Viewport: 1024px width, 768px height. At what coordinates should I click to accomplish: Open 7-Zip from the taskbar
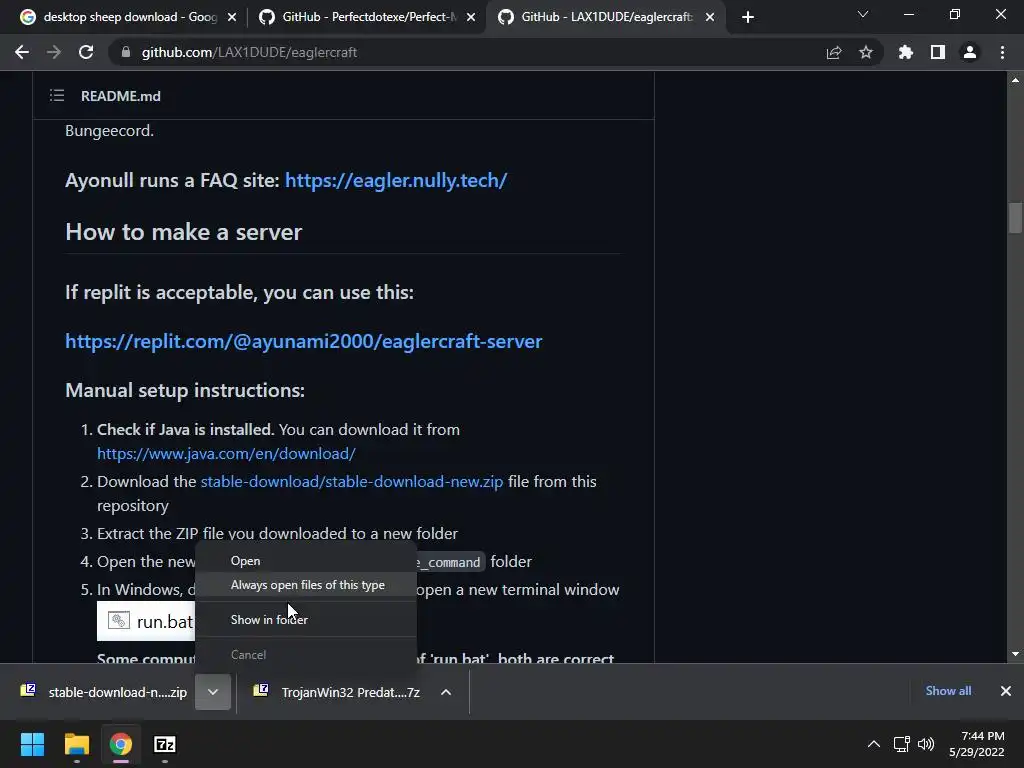(x=165, y=744)
